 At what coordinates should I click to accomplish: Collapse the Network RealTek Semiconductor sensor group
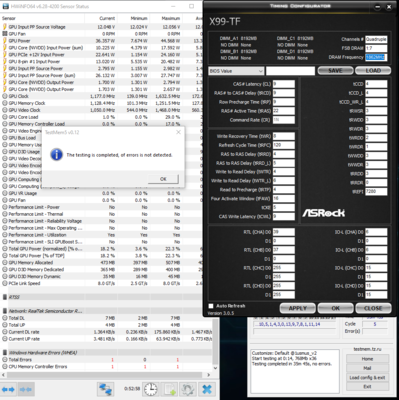tap(5, 311)
